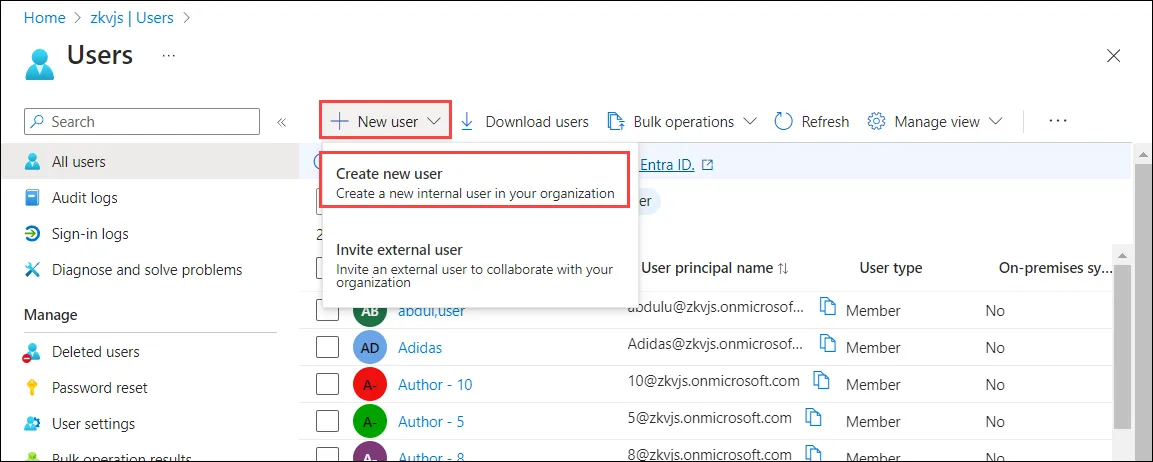Click the AD avatar for Adidas
Image resolution: width=1153 pixels, height=462 pixels.
coord(370,347)
